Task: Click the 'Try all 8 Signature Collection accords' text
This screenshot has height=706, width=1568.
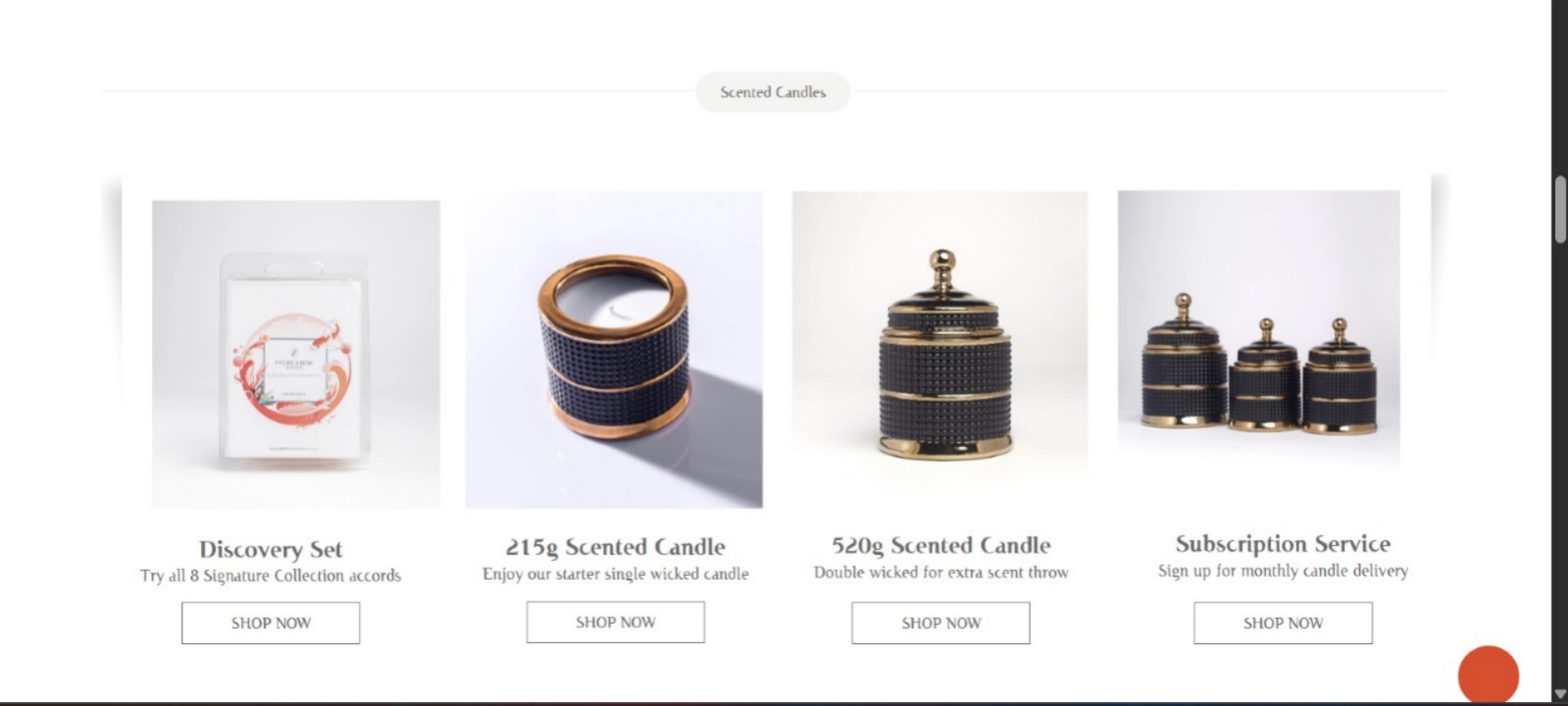Action: point(271,576)
